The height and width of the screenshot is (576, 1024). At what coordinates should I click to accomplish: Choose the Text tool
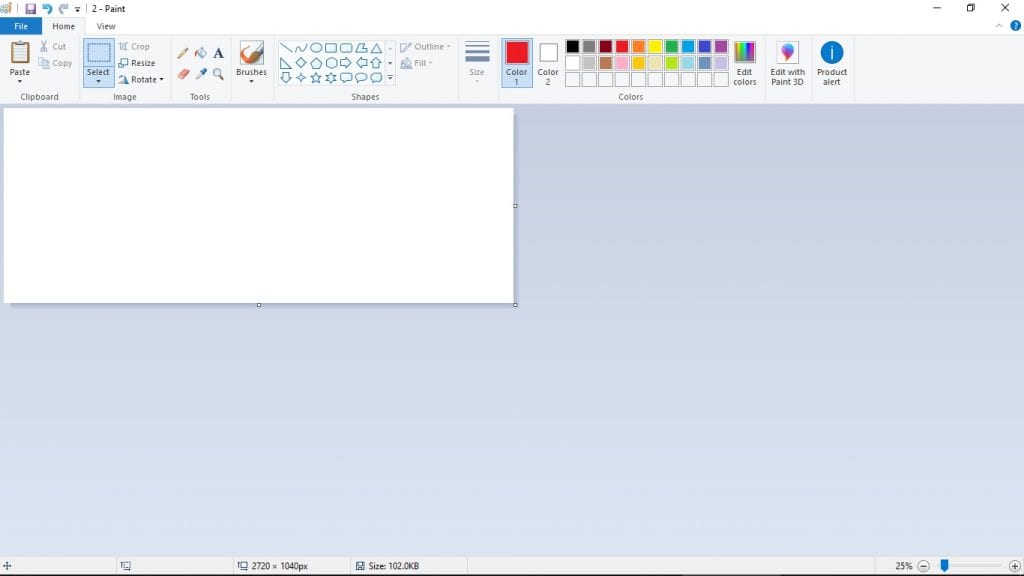[x=218, y=53]
